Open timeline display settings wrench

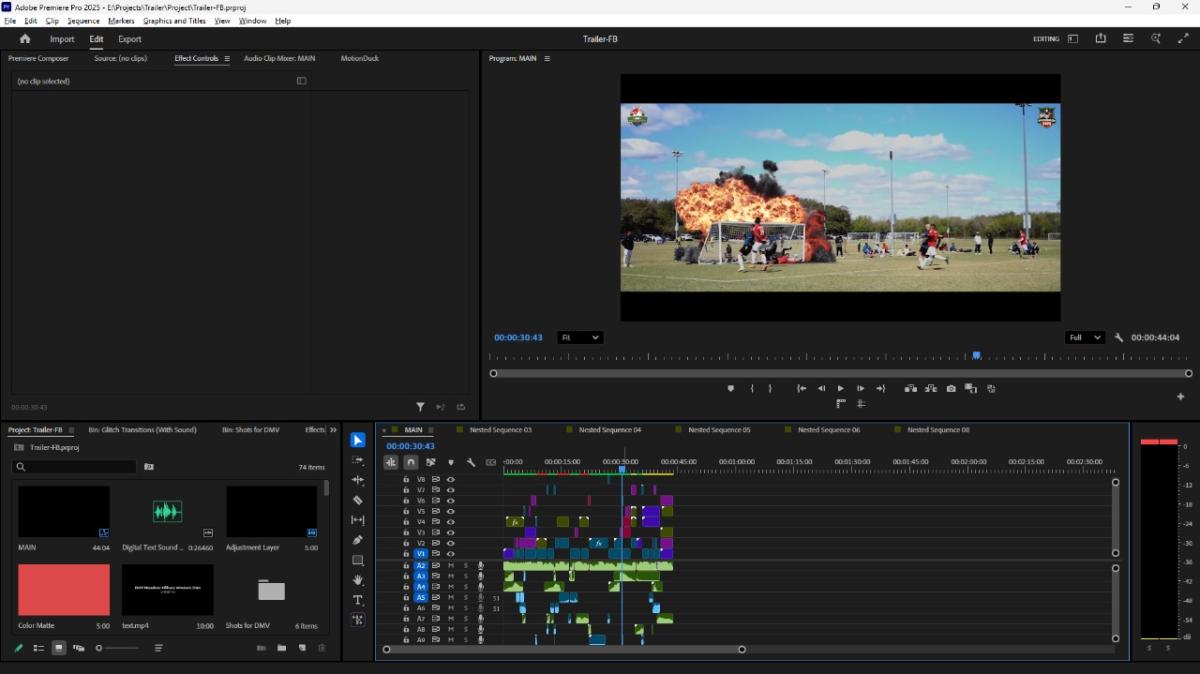pyautogui.click(x=471, y=462)
